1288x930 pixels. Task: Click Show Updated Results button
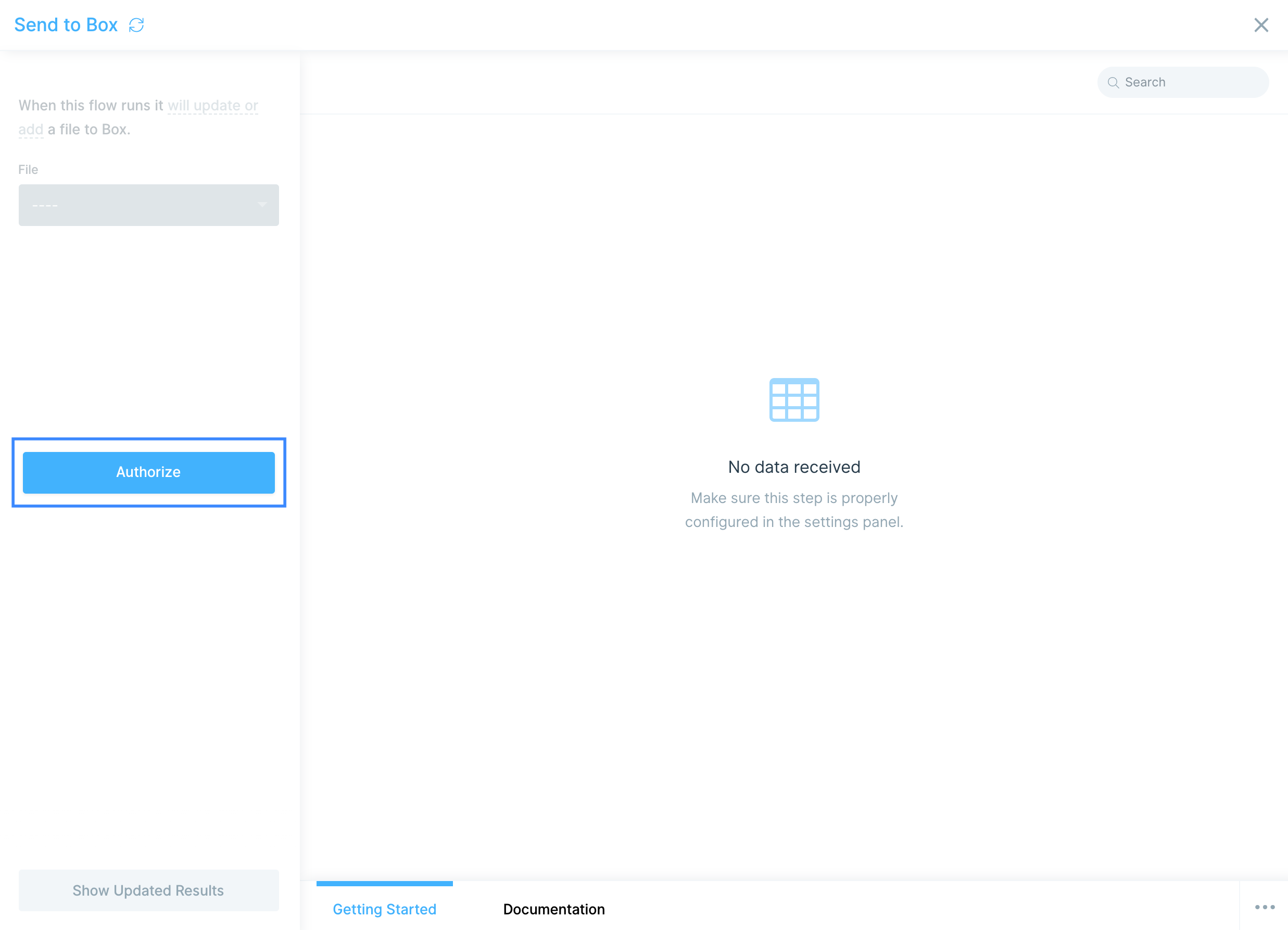(149, 890)
